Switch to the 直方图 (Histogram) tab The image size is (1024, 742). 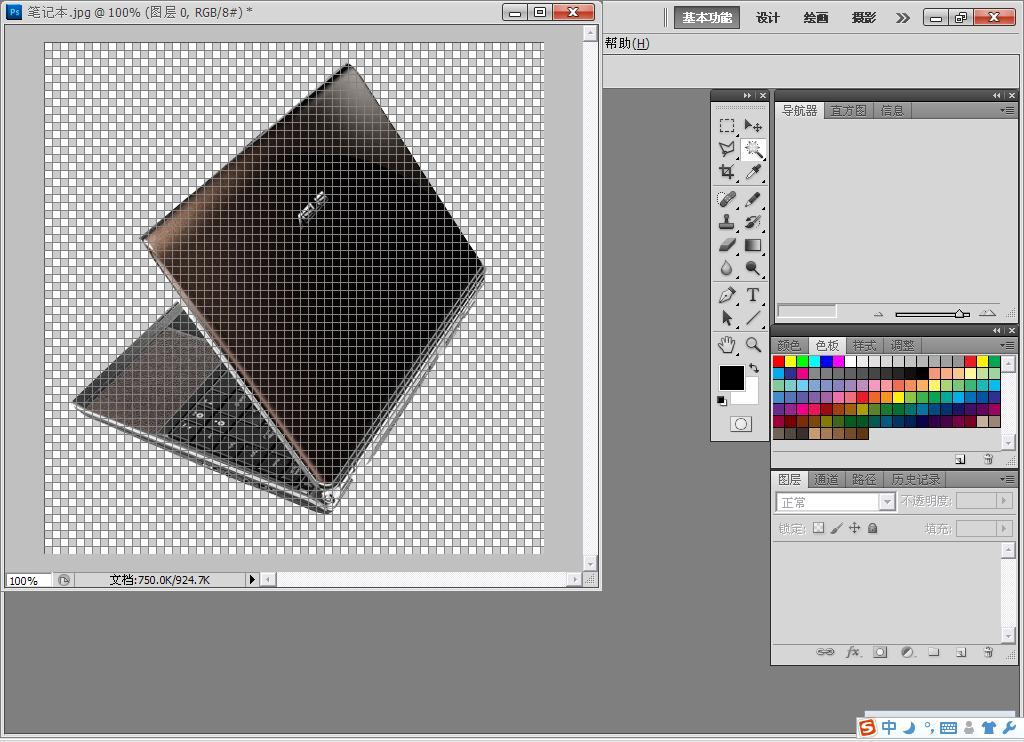848,110
